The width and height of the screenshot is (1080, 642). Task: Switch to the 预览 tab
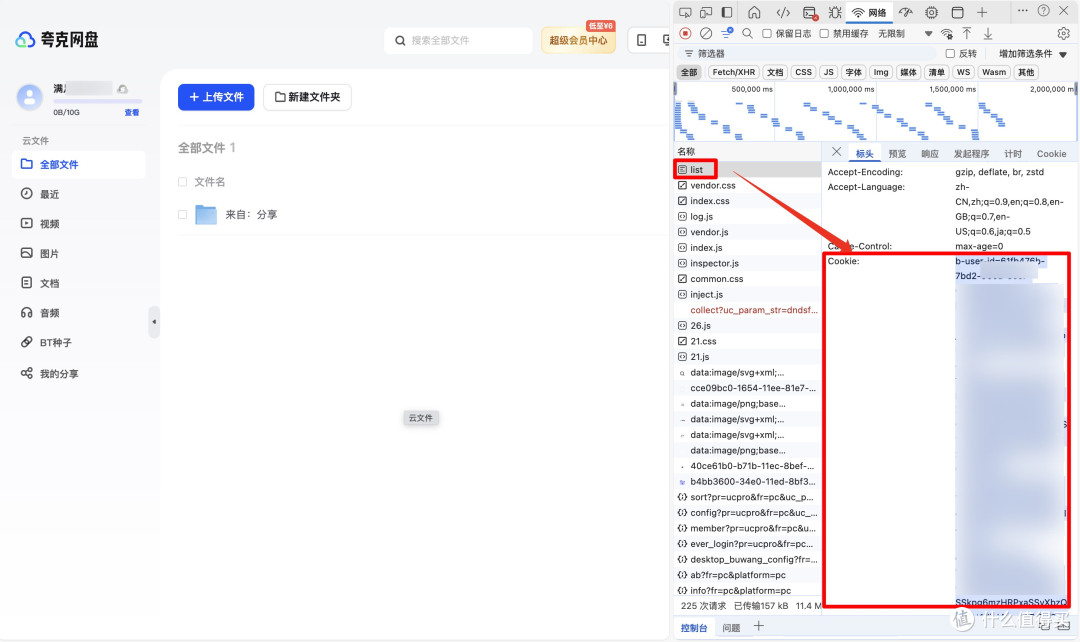coord(897,154)
